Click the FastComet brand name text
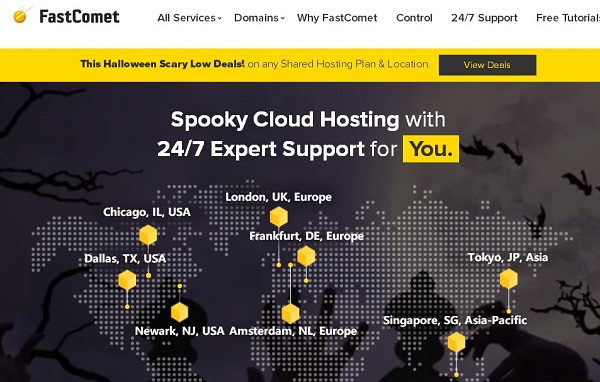This screenshot has width=600, height=382. 80,17
